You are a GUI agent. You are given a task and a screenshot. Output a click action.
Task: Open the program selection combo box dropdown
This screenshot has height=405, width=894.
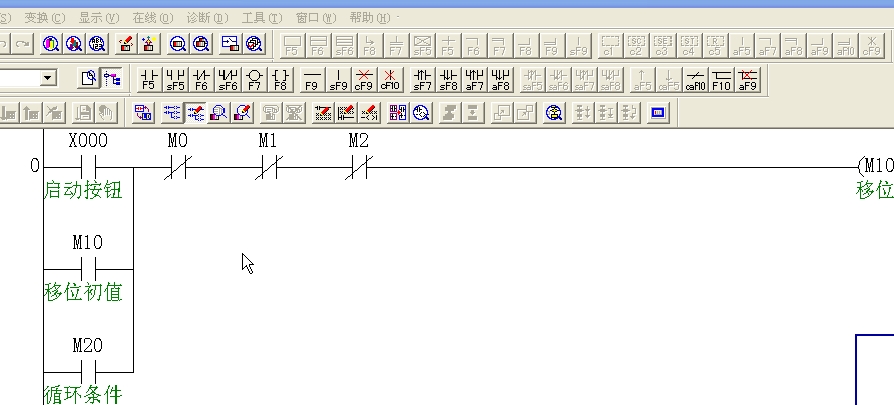click(47, 78)
